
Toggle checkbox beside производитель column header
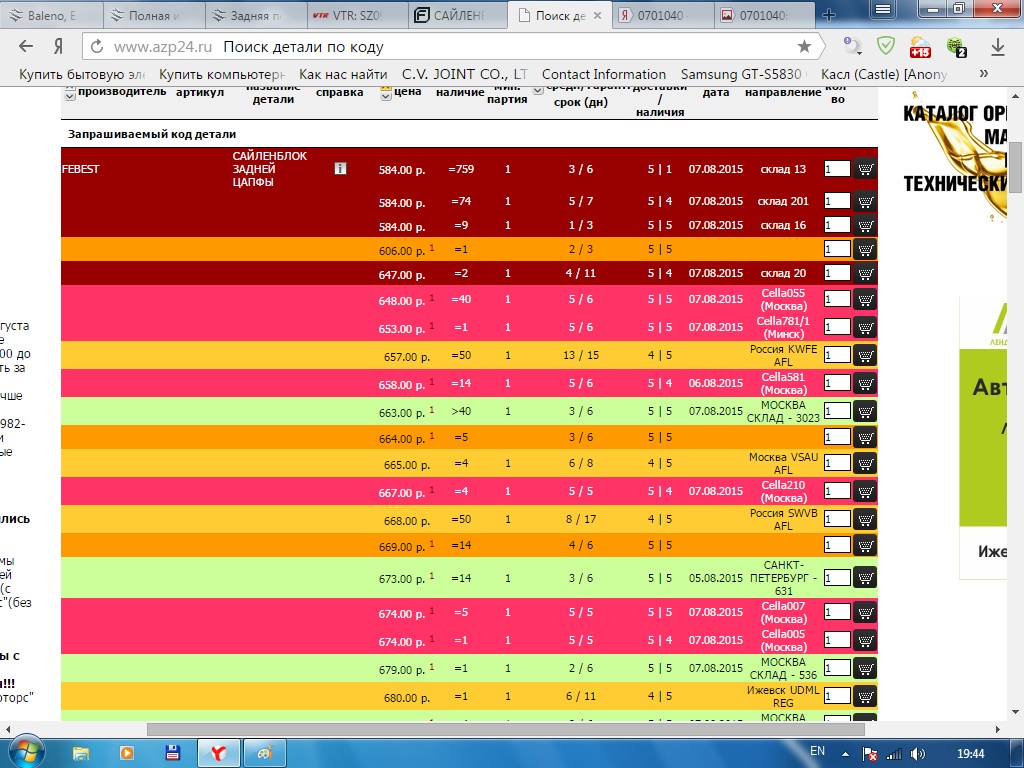[69, 93]
